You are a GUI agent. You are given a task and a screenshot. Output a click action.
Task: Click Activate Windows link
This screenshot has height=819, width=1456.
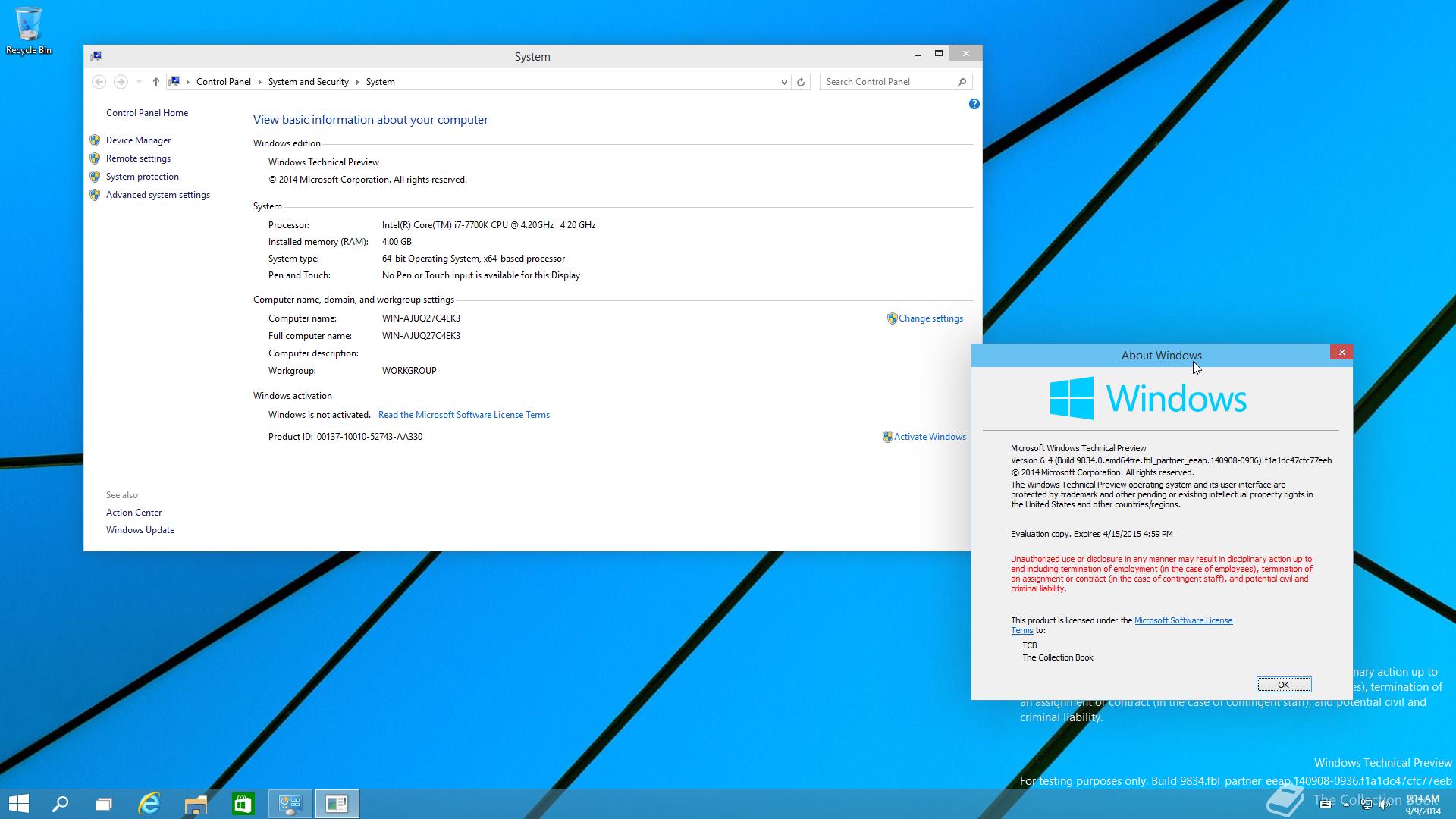click(930, 437)
